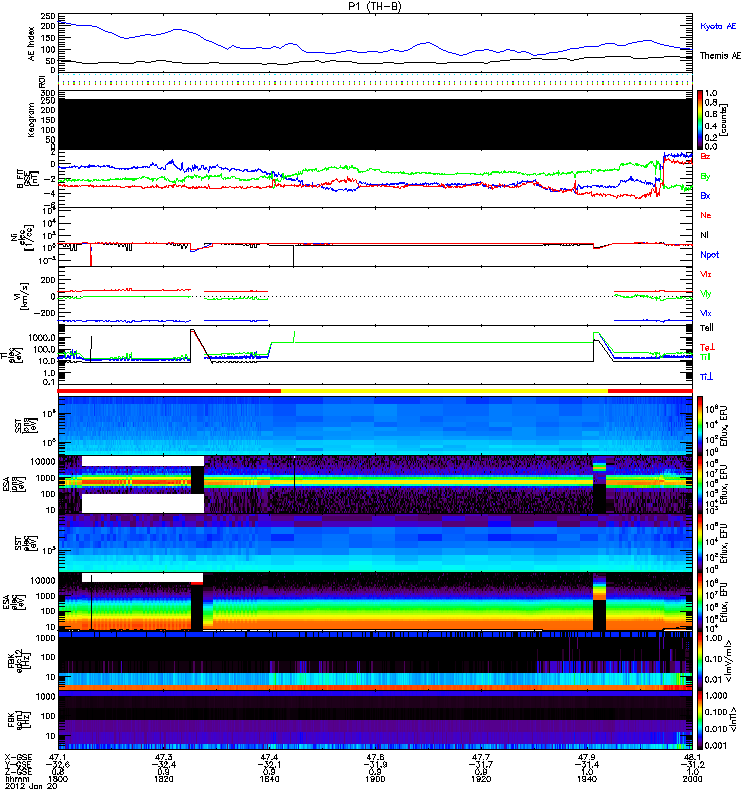The height and width of the screenshot is (800, 750).
Task: Click the FBK mV/m color bar
Action: (x=700, y=661)
